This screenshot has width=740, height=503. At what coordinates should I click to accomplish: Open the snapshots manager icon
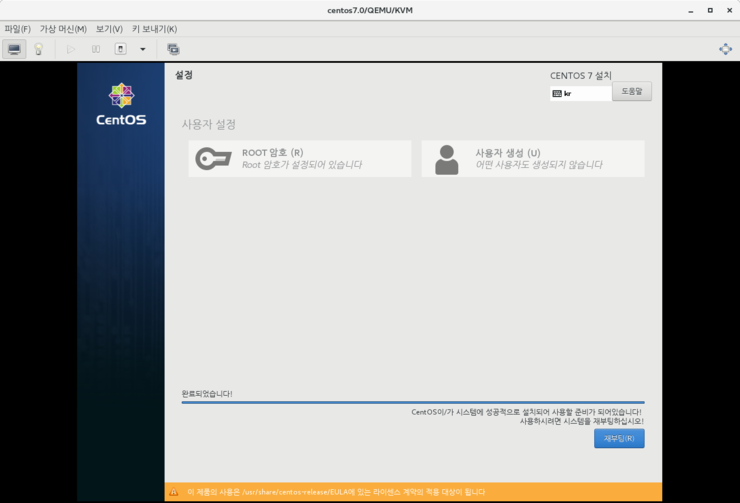[173, 49]
